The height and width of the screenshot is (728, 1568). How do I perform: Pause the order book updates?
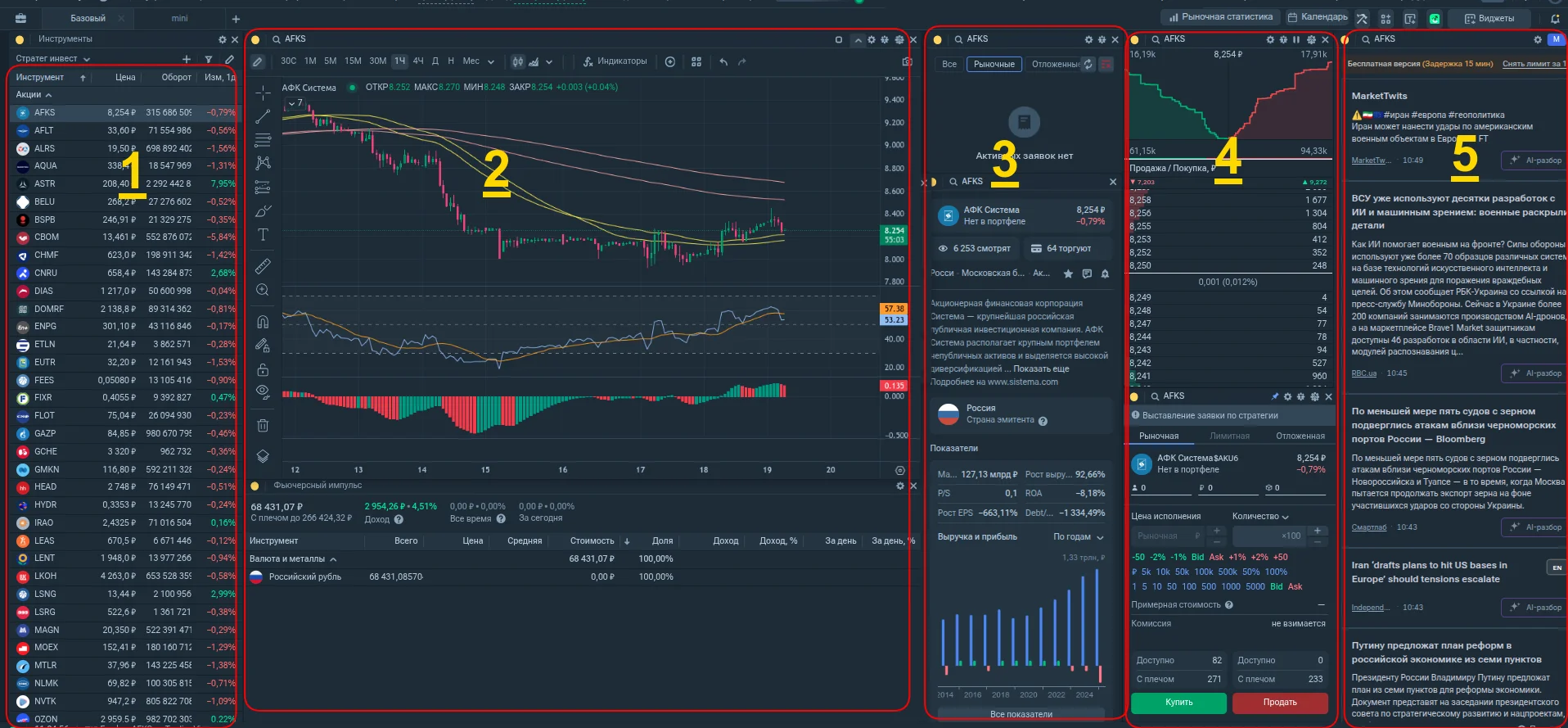pos(1296,39)
